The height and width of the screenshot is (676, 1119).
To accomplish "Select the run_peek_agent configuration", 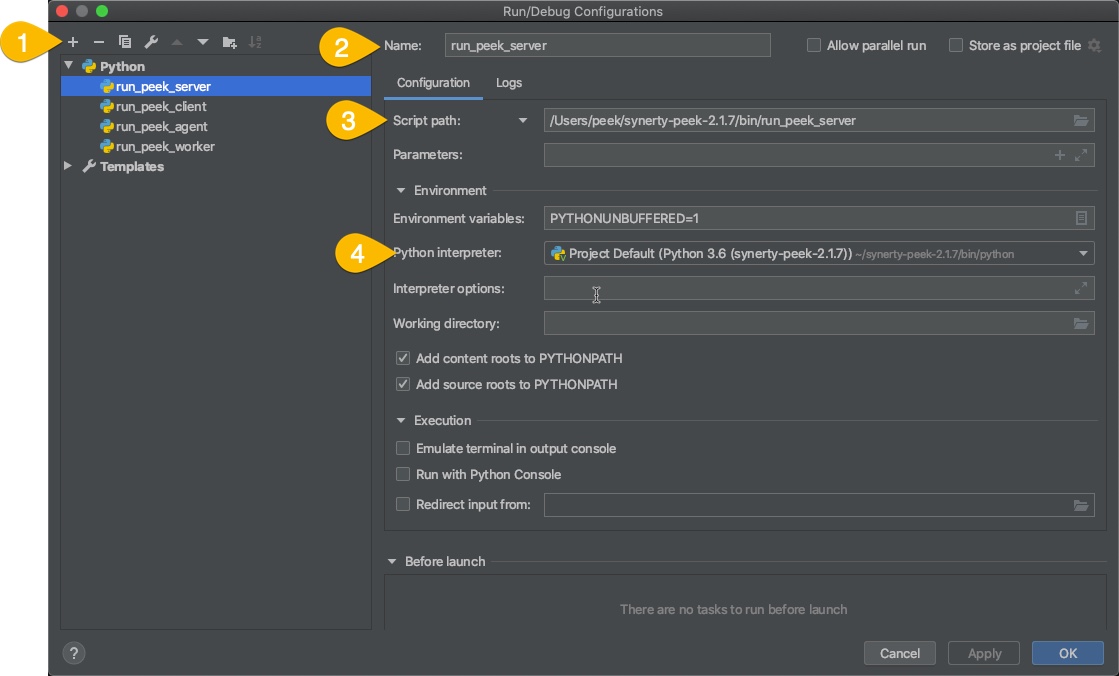I will coord(216,126).
